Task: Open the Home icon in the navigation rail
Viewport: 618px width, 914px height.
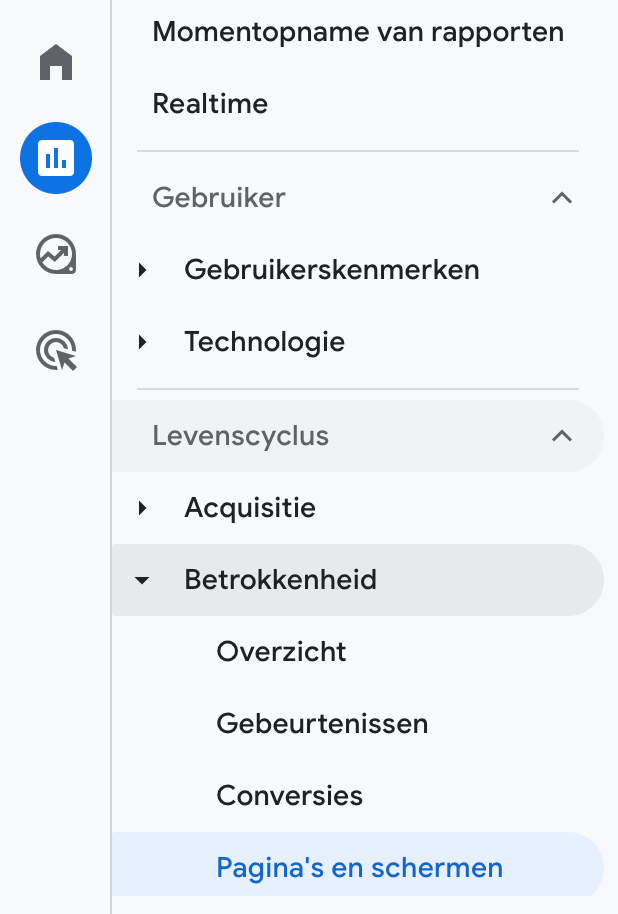Action: click(55, 62)
